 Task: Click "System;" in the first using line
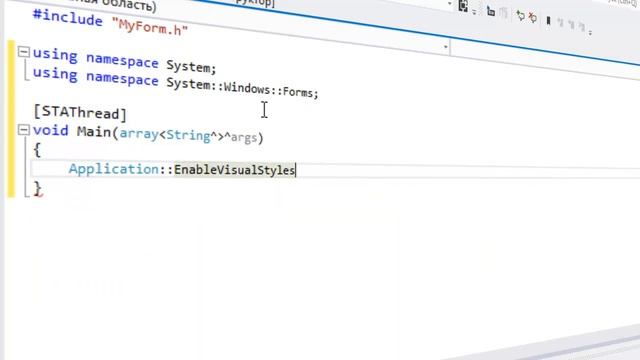[191, 66]
